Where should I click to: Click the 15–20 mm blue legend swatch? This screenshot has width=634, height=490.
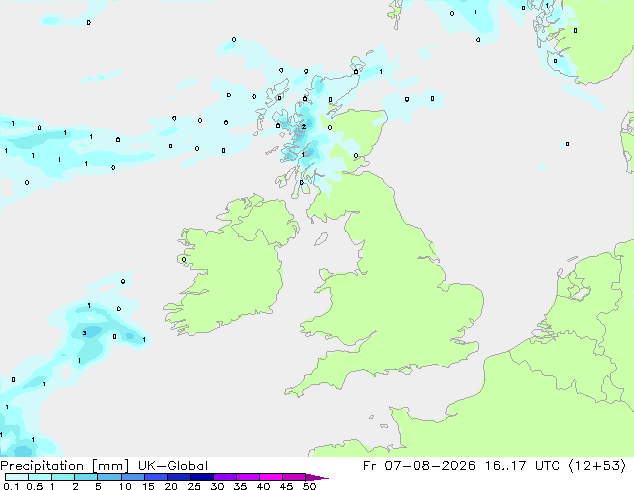pos(156,477)
